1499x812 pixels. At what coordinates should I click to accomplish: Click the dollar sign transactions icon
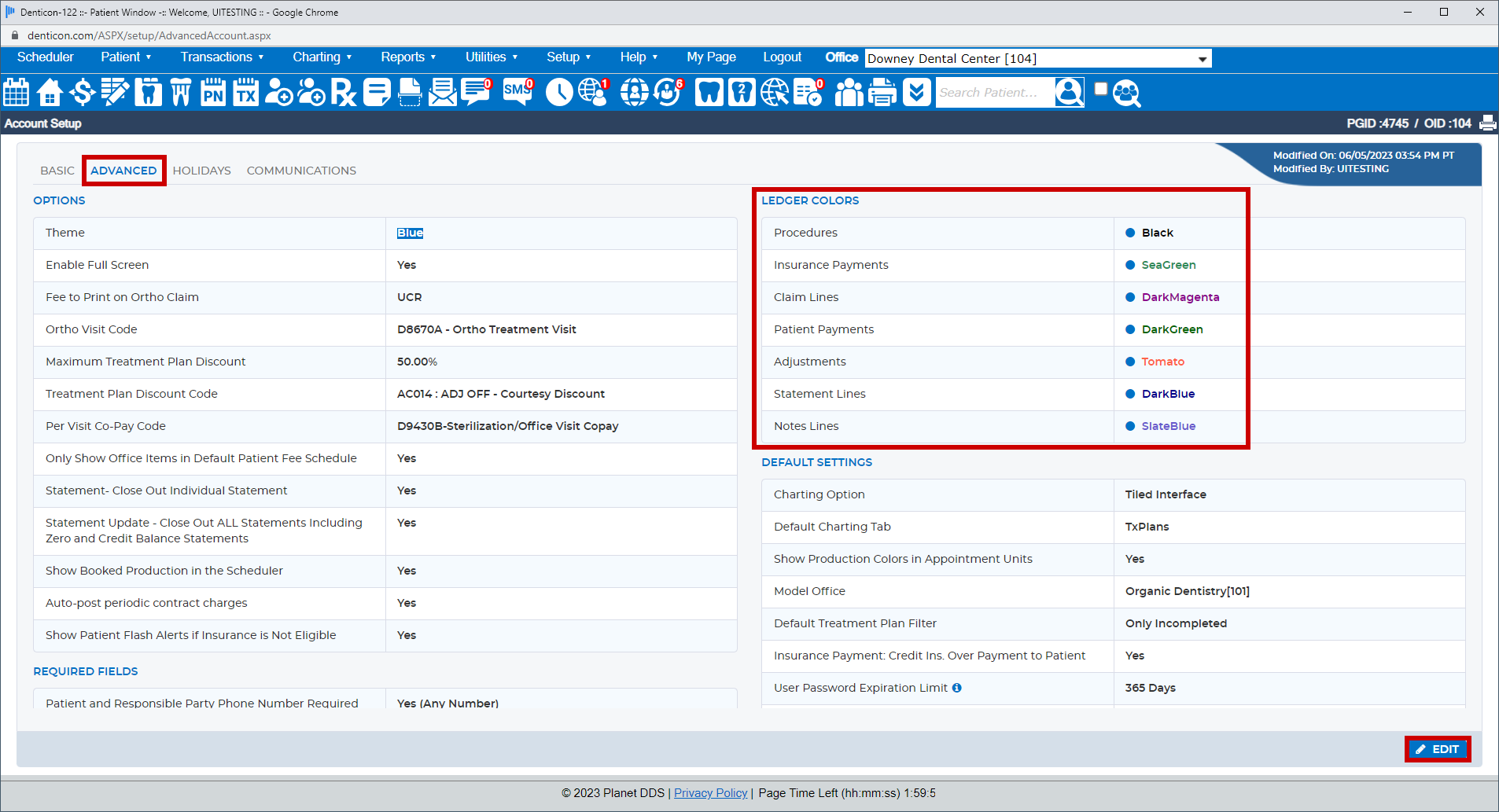click(82, 93)
